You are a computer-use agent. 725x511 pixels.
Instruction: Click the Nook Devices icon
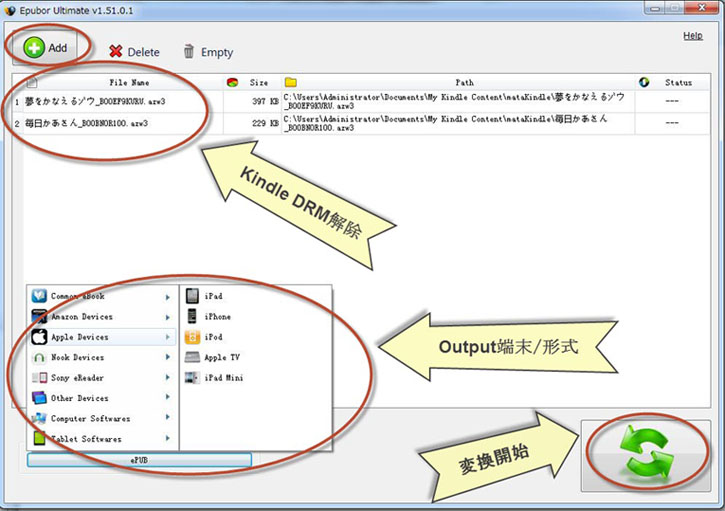click(x=39, y=357)
